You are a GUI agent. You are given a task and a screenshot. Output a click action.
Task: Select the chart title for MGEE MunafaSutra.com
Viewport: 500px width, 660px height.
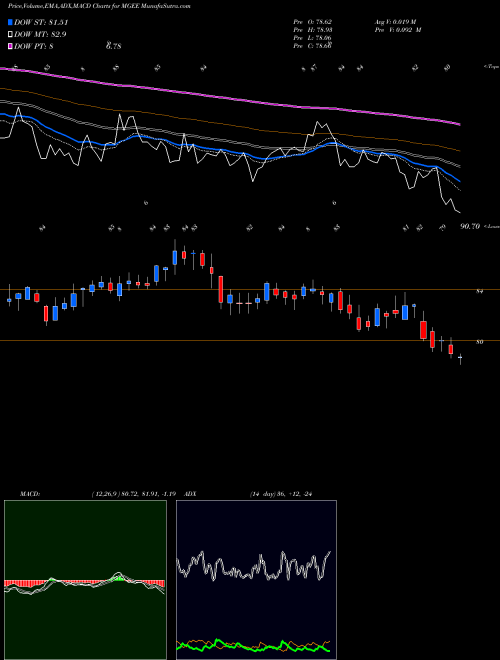(99, 7)
